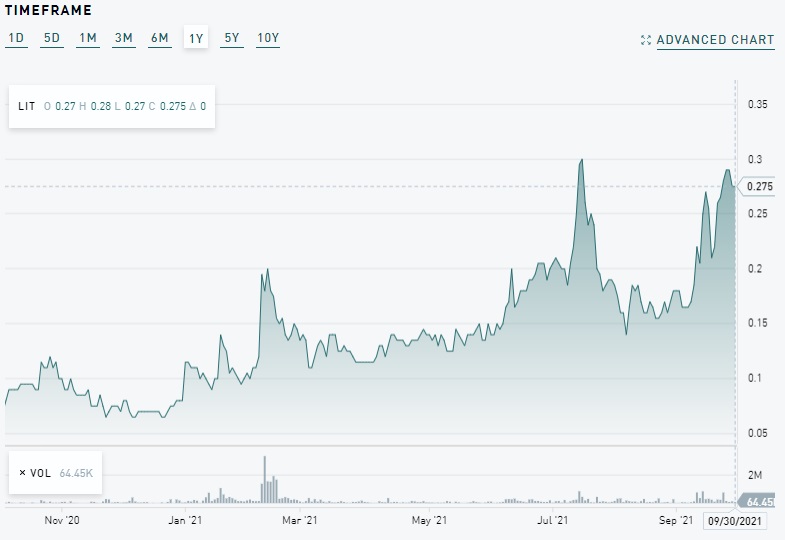Click the 0.35 price axis label

[x=757, y=104]
